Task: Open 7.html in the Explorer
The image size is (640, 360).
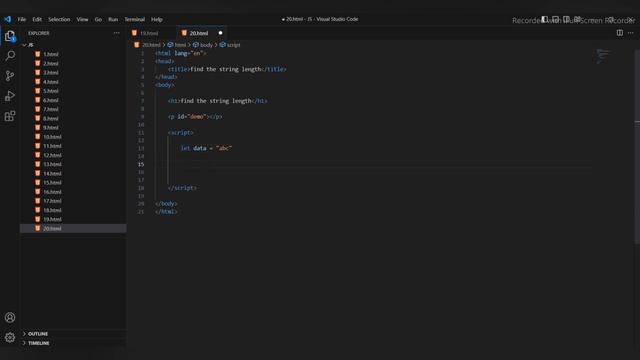Action: point(73,109)
